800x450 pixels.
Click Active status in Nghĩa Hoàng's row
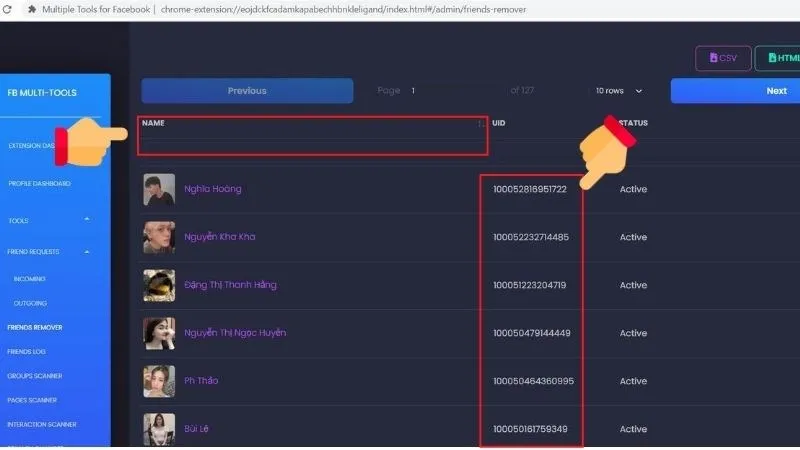pyautogui.click(x=633, y=189)
